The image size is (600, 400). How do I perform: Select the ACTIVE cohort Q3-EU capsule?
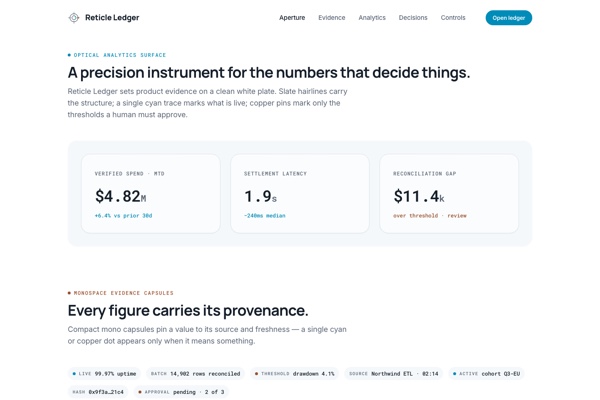(486, 374)
